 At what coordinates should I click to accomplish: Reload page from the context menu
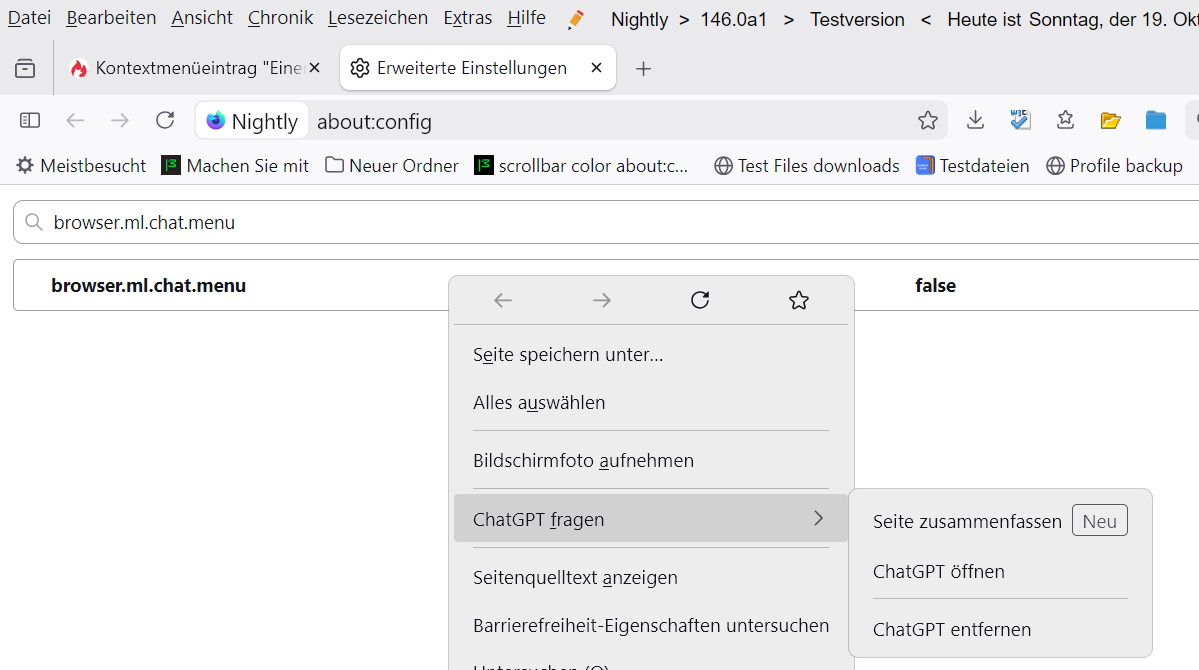[700, 300]
